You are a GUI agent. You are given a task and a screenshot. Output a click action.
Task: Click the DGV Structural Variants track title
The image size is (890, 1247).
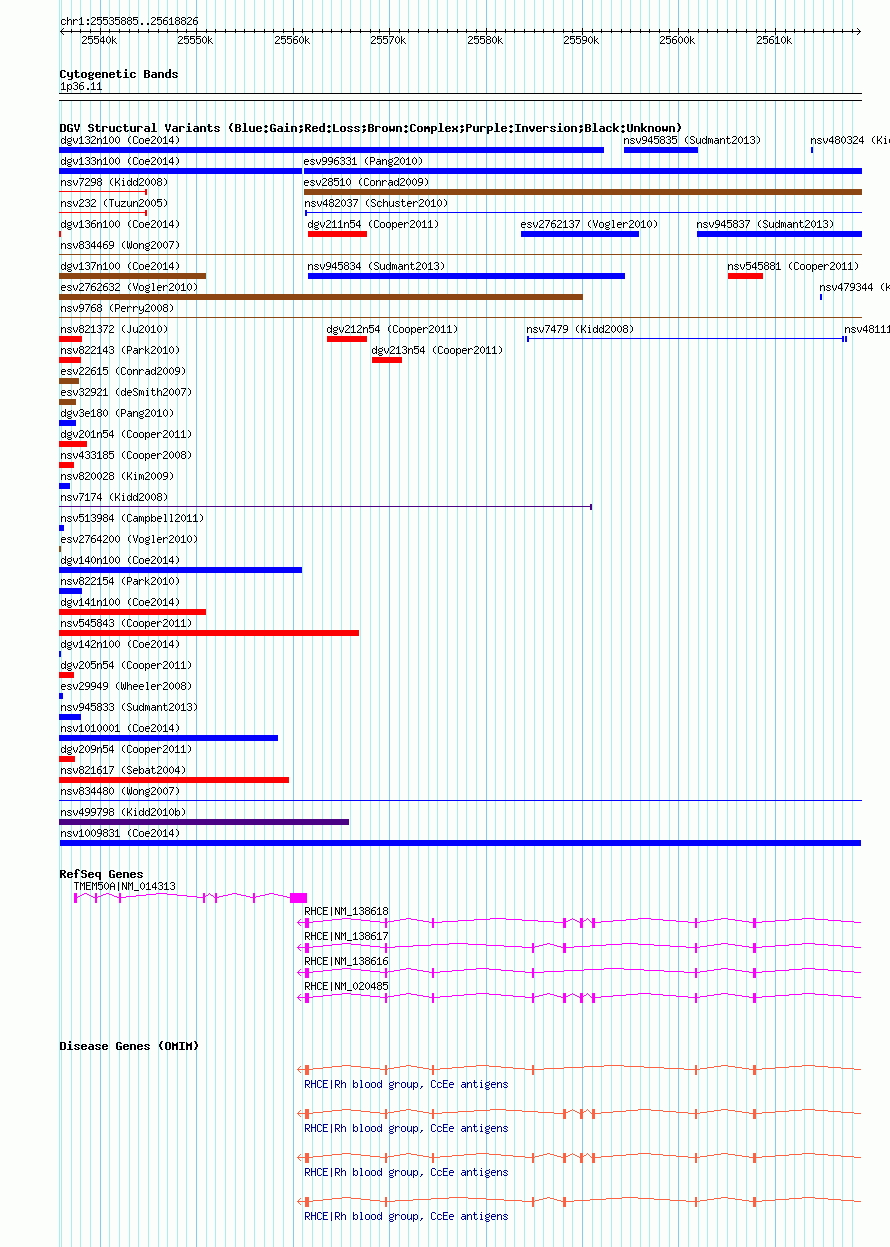(371, 128)
